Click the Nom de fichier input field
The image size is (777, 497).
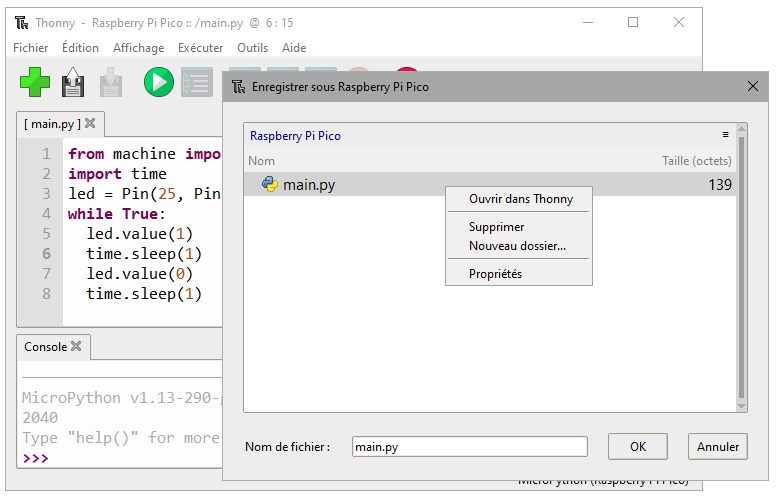(x=469, y=447)
